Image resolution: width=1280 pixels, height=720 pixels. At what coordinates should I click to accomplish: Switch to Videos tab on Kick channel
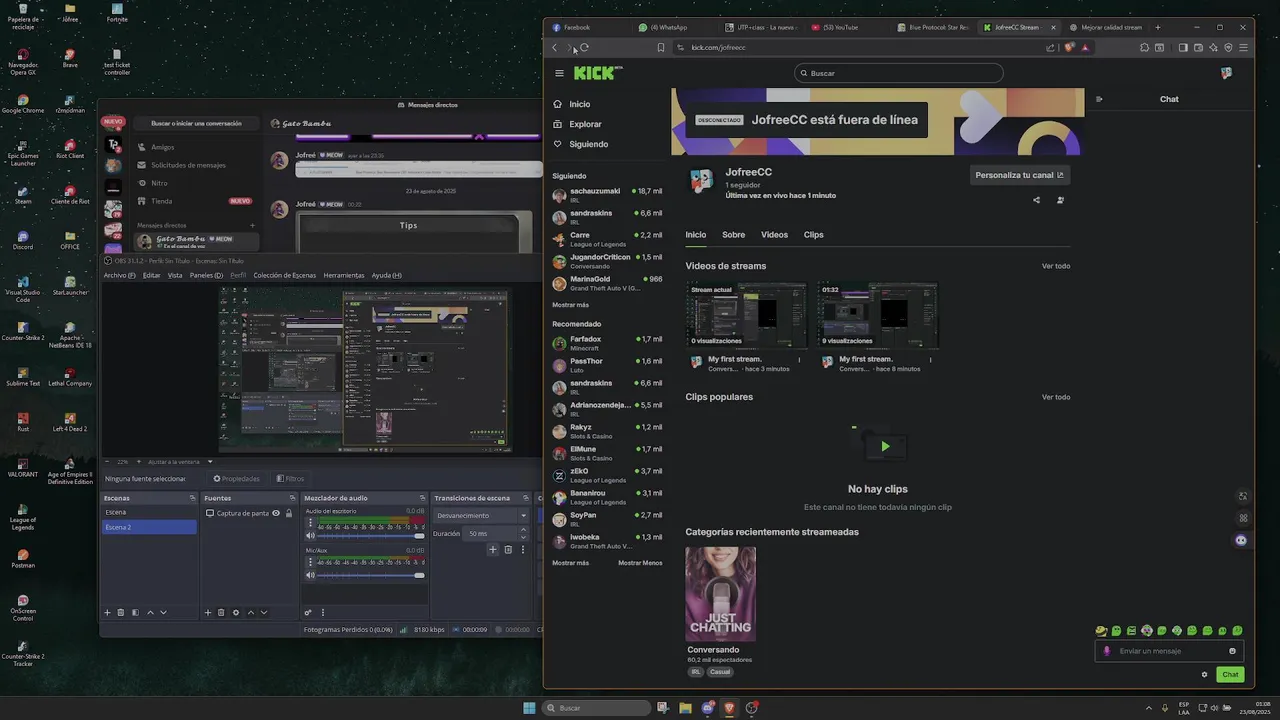click(774, 235)
